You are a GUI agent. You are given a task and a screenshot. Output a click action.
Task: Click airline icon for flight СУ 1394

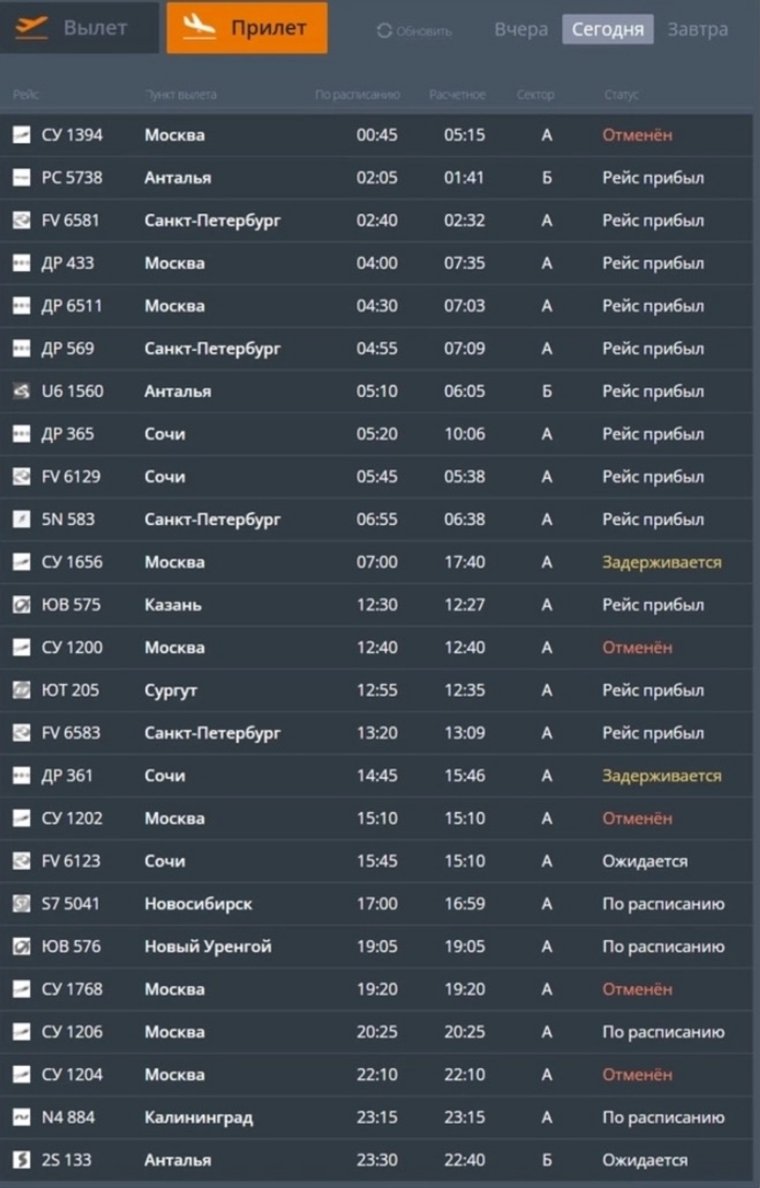pyautogui.click(x=21, y=135)
